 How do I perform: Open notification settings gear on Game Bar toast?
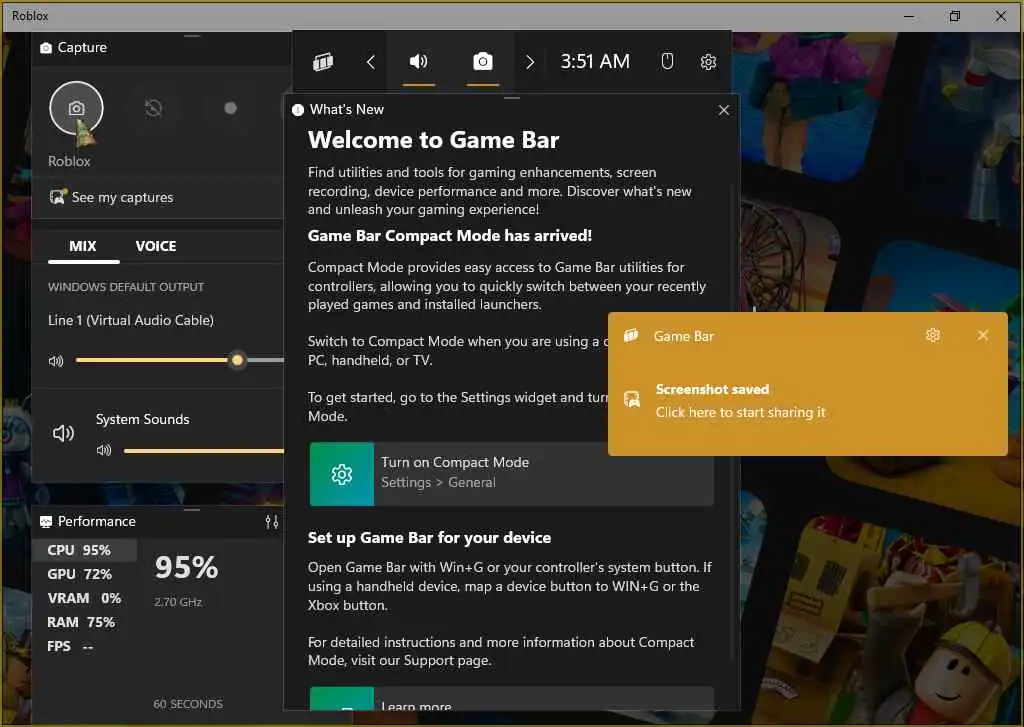pos(933,335)
